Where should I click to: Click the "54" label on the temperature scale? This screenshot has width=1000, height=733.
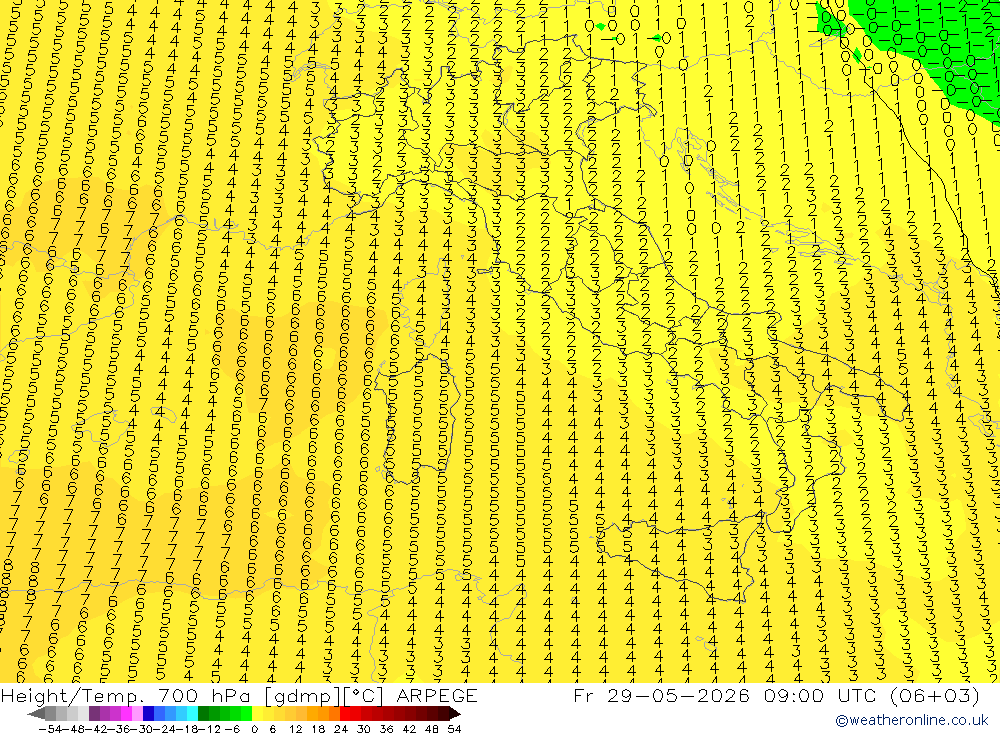tap(454, 729)
